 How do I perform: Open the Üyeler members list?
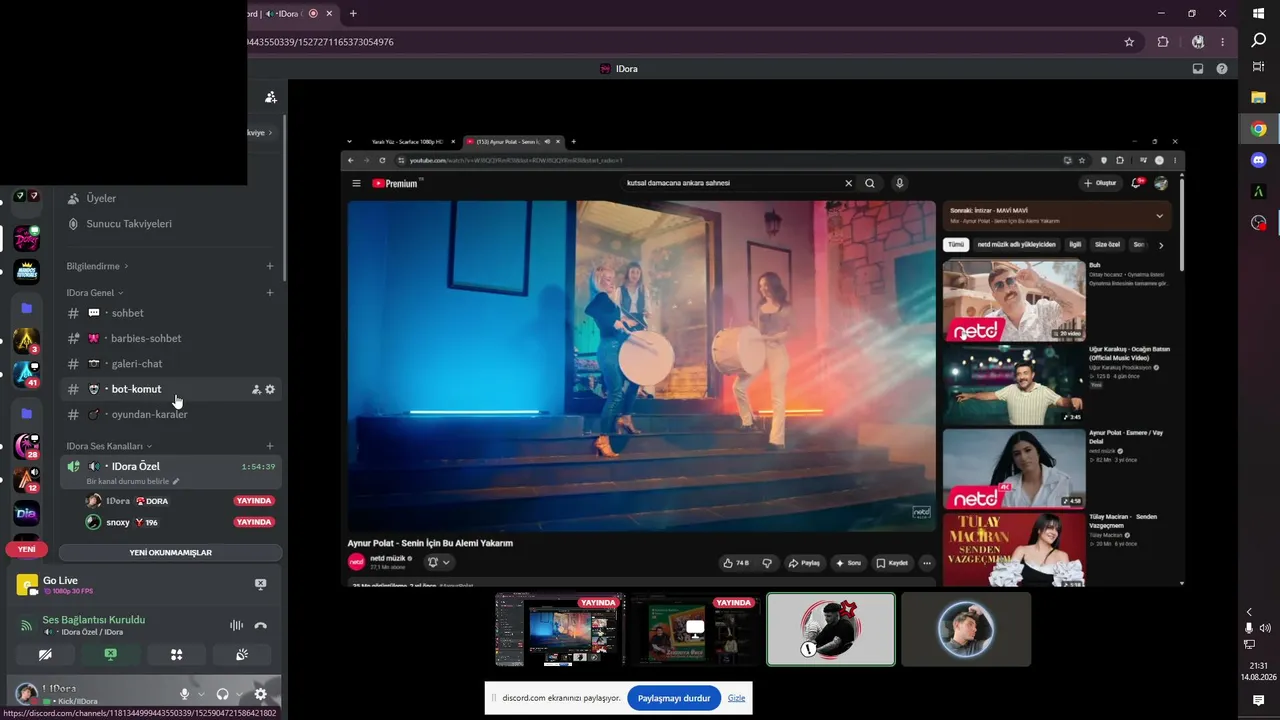(x=169, y=198)
